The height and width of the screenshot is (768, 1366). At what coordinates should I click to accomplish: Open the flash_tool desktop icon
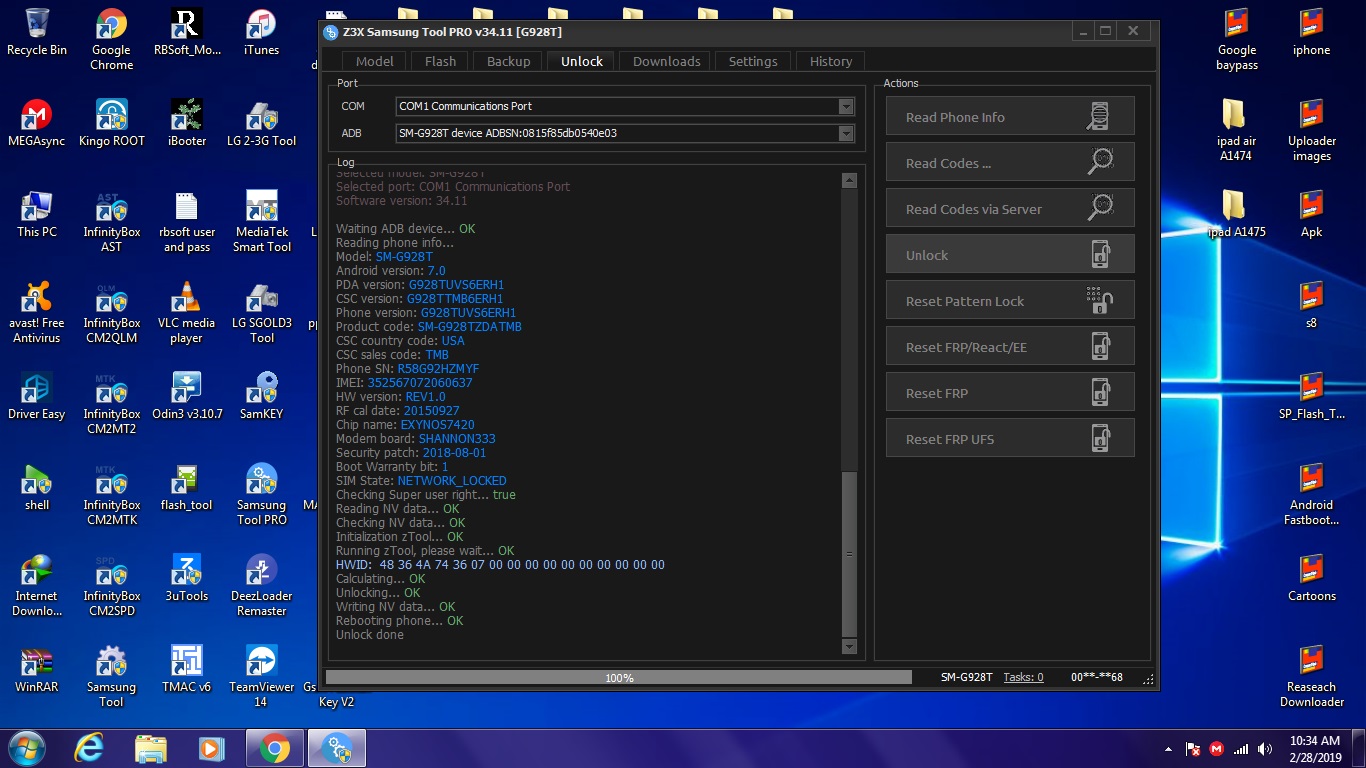186,487
